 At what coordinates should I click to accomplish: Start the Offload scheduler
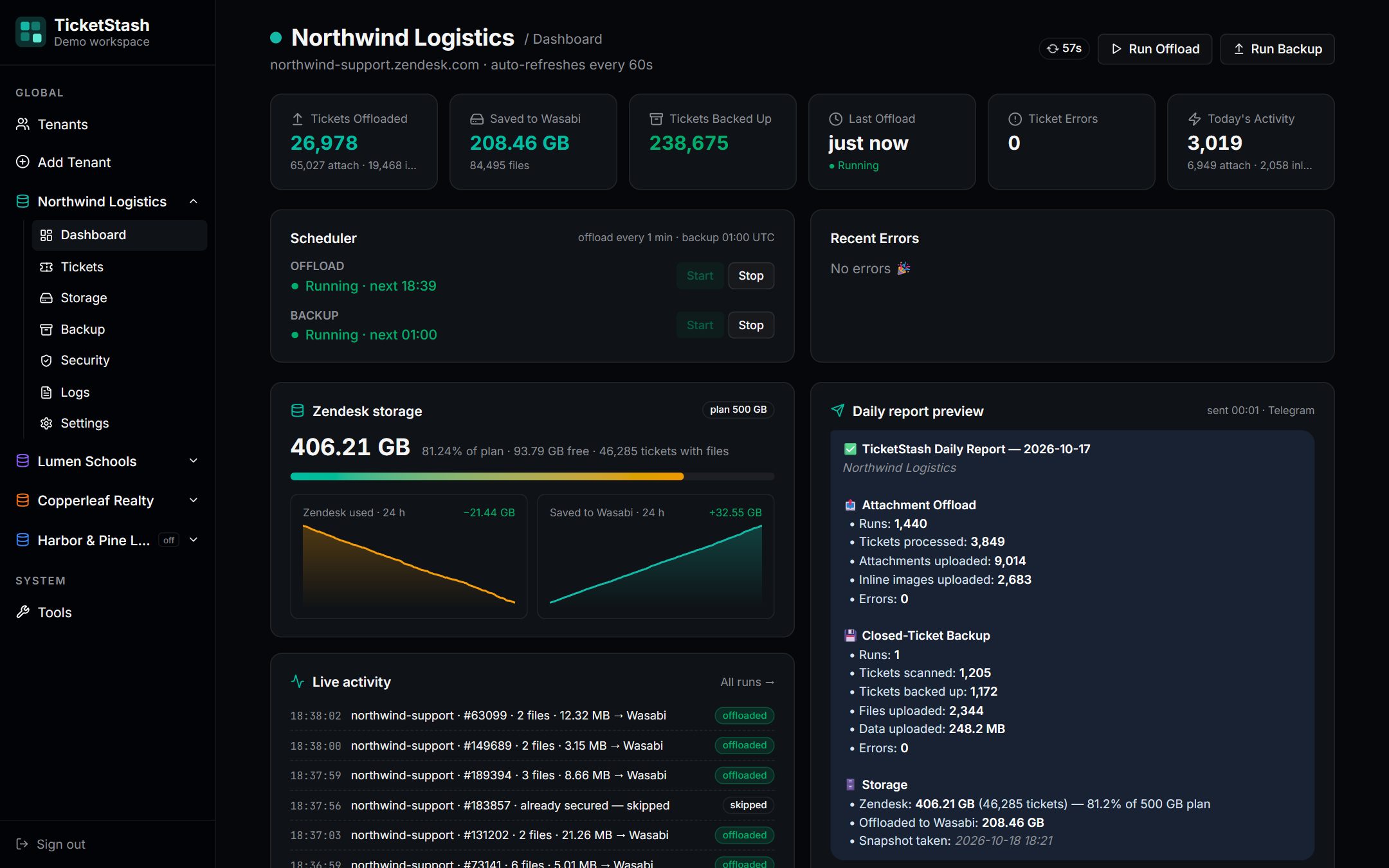(700, 276)
